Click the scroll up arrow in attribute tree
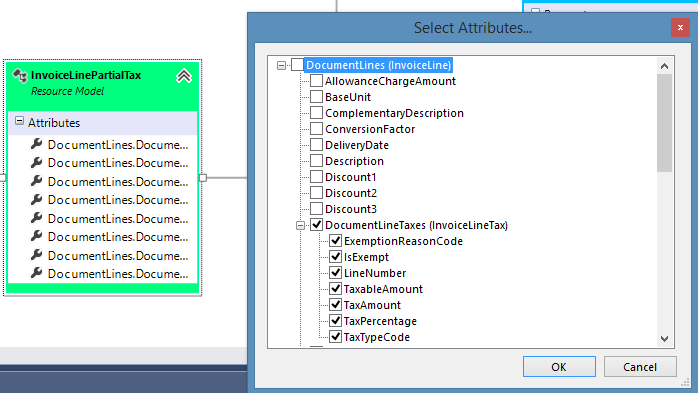698x393 pixels. [x=664, y=66]
